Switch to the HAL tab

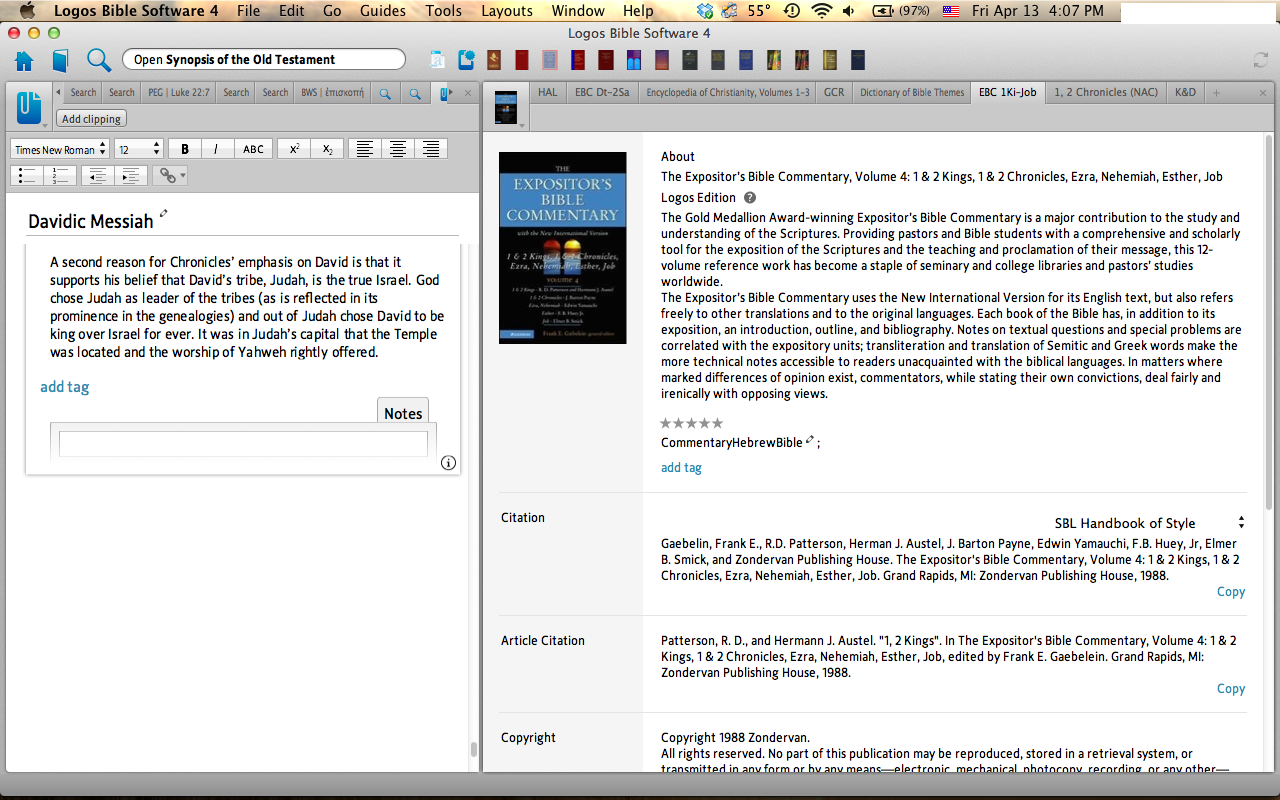click(547, 92)
